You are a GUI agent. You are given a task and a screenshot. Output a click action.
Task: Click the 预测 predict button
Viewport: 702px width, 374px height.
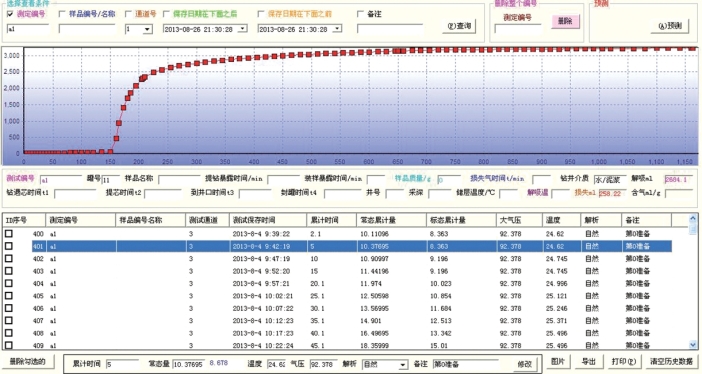coord(670,26)
